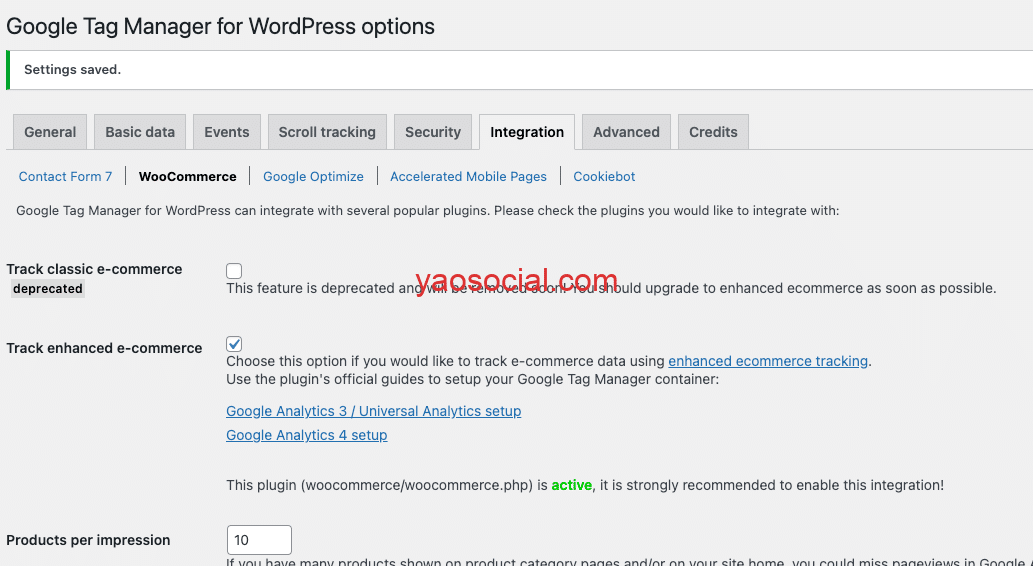Select the WooCommerce integration sub-tab
Viewport: 1033px width, 566px height.
pyautogui.click(x=188, y=176)
